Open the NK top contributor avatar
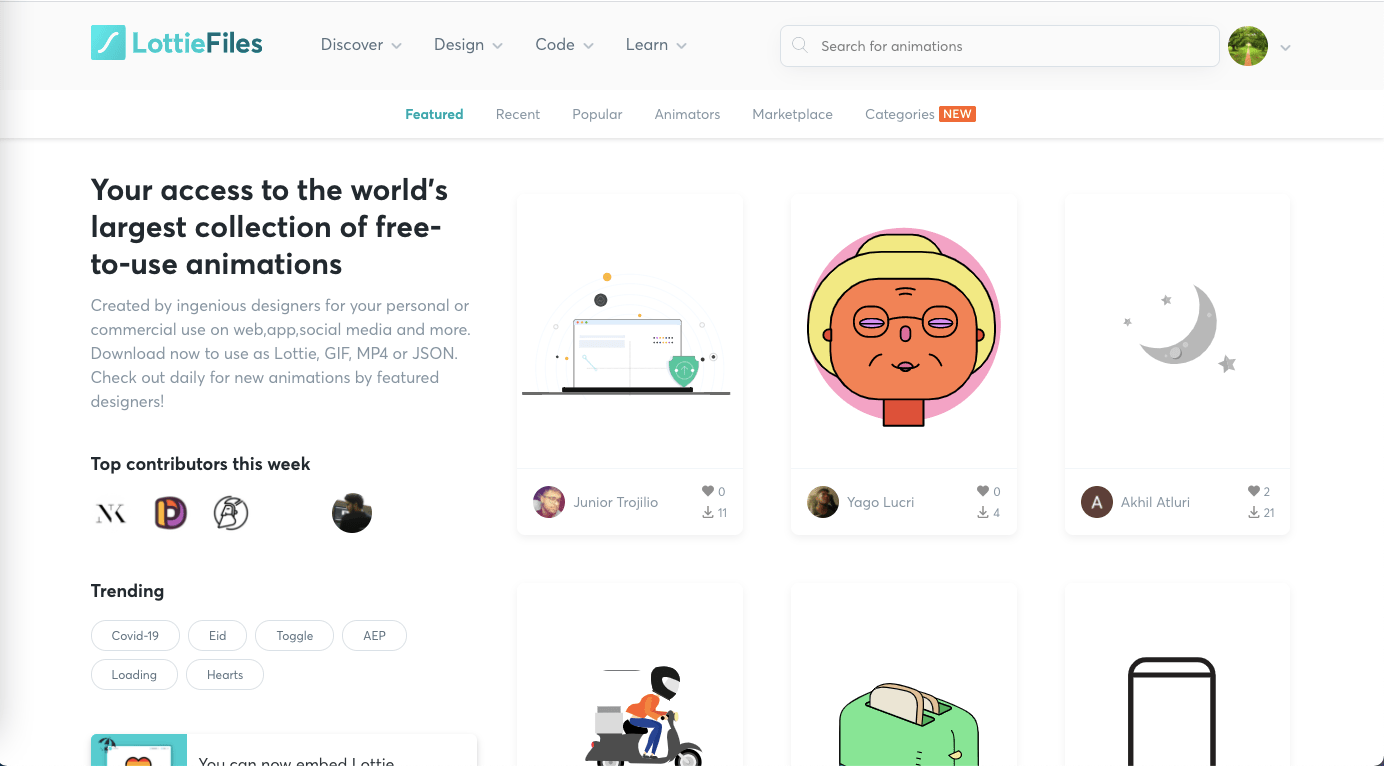 tap(111, 514)
